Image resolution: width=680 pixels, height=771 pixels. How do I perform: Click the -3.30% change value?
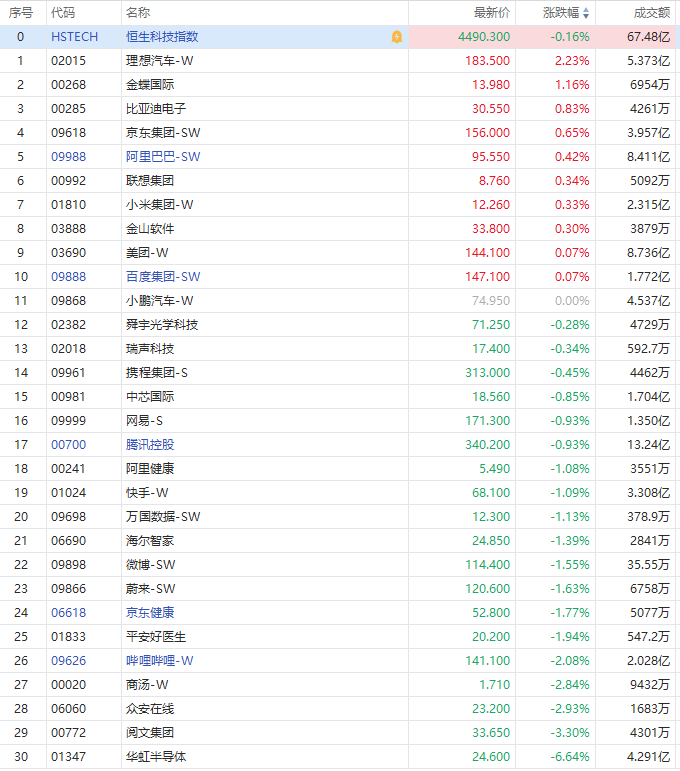[569, 733]
